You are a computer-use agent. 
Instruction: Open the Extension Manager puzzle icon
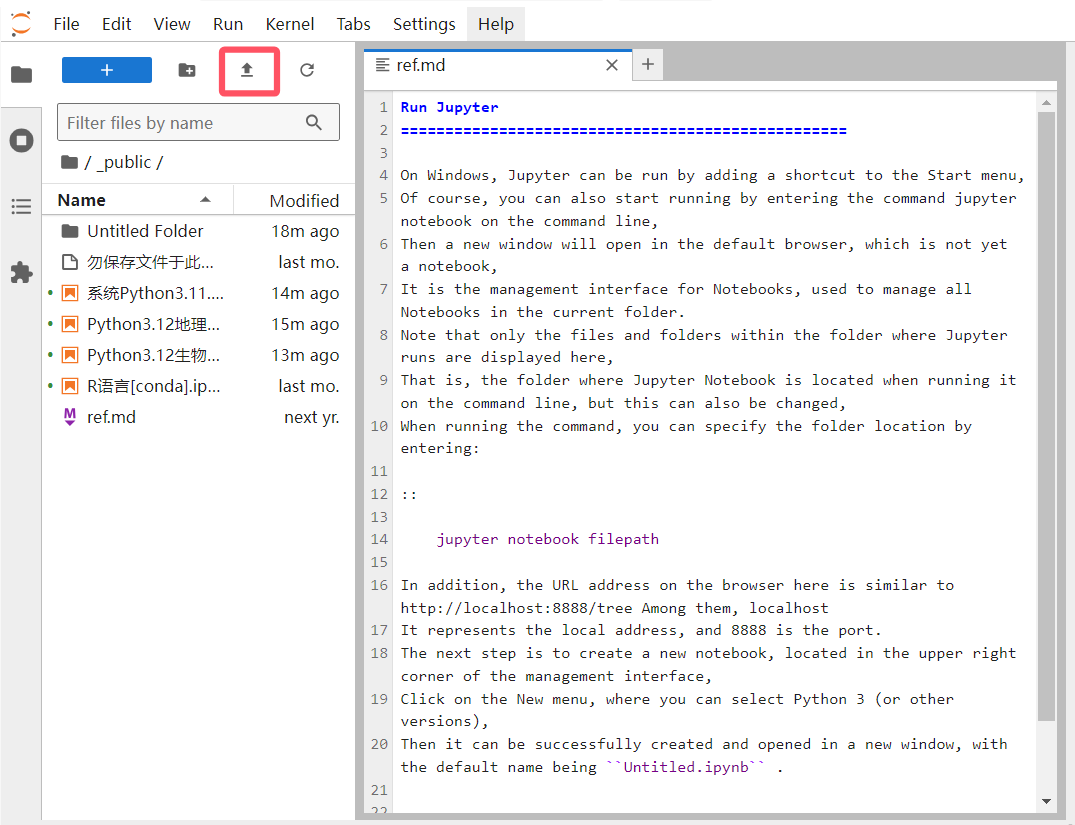tap(21, 272)
